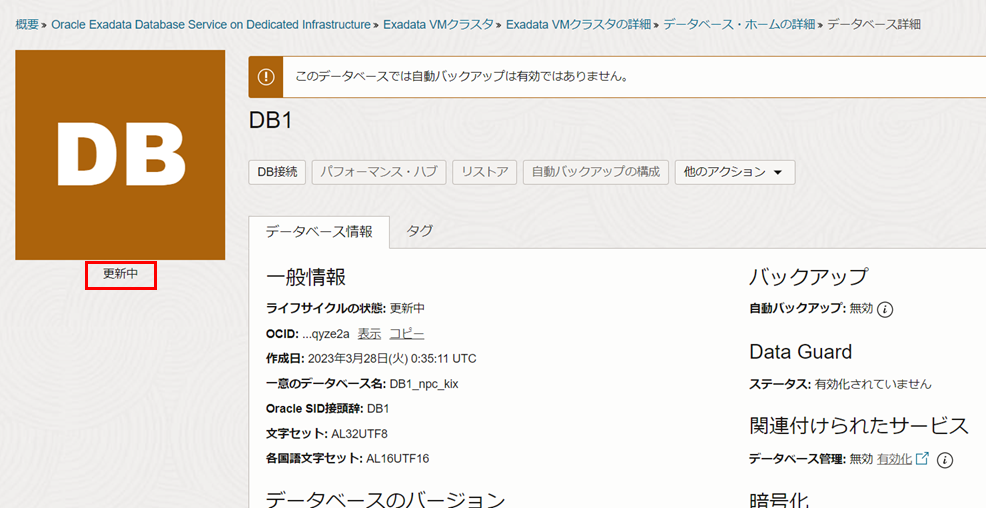Open the 他のアクション dropdown menu
Viewport: 986px width, 508px height.
coord(734,172)
